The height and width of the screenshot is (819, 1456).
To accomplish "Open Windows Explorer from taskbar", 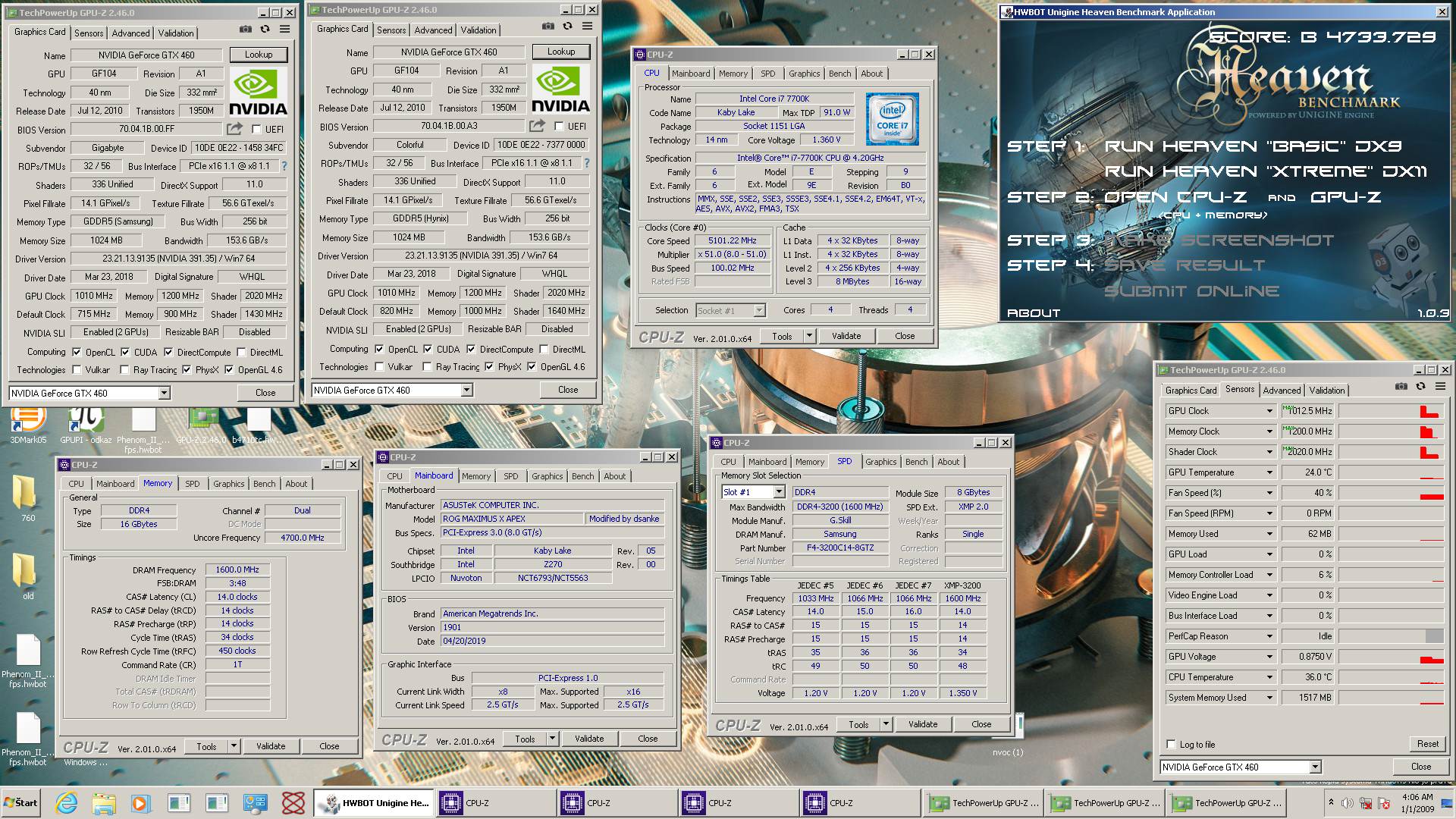I will pyautogui.click(x=104, y=803).
